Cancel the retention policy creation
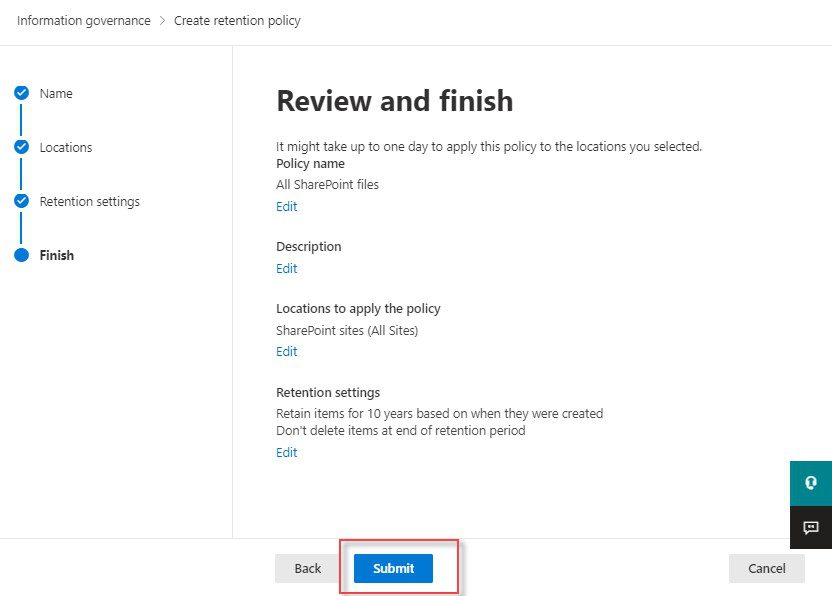The image size is (832, 596). click(x=767, y=568)
